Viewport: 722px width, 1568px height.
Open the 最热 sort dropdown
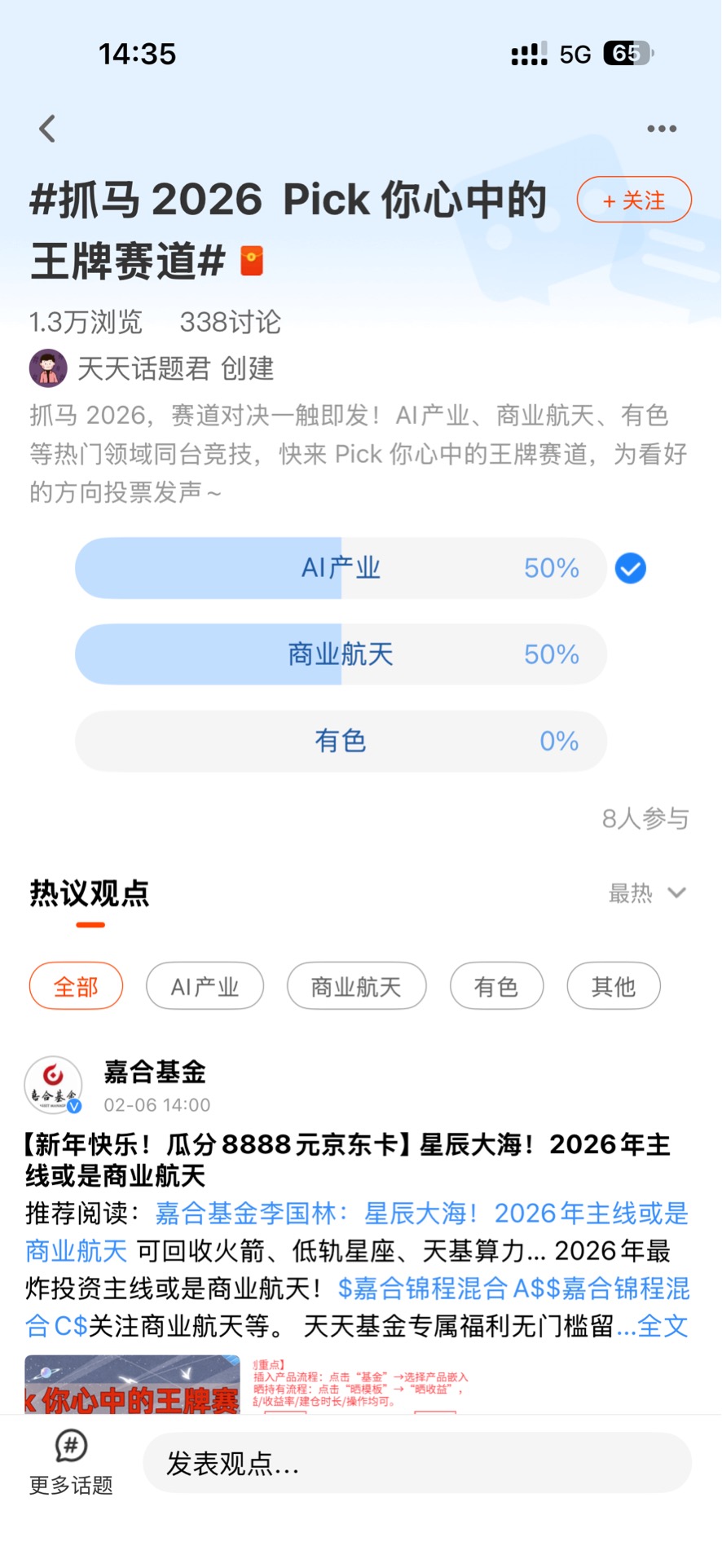tap(646, 893)
